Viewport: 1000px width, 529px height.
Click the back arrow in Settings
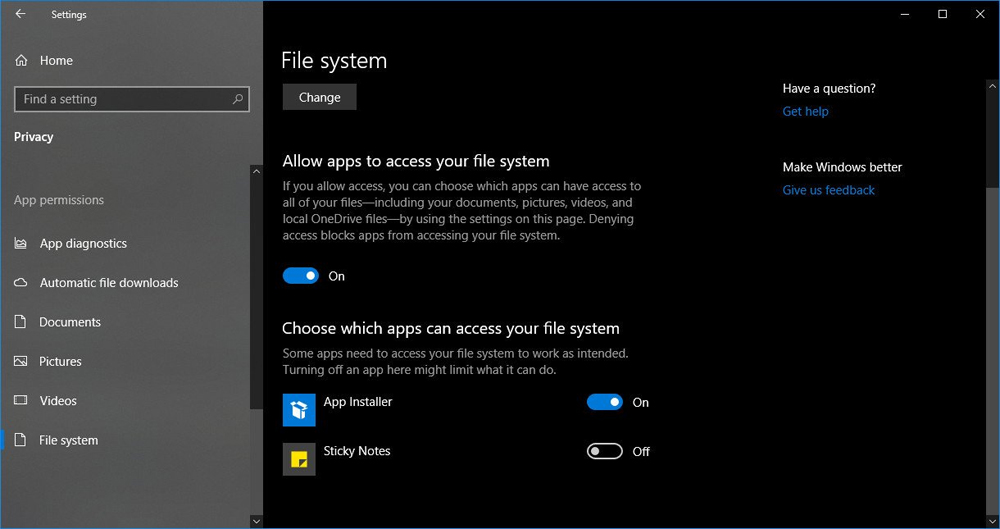coord(20,14)
